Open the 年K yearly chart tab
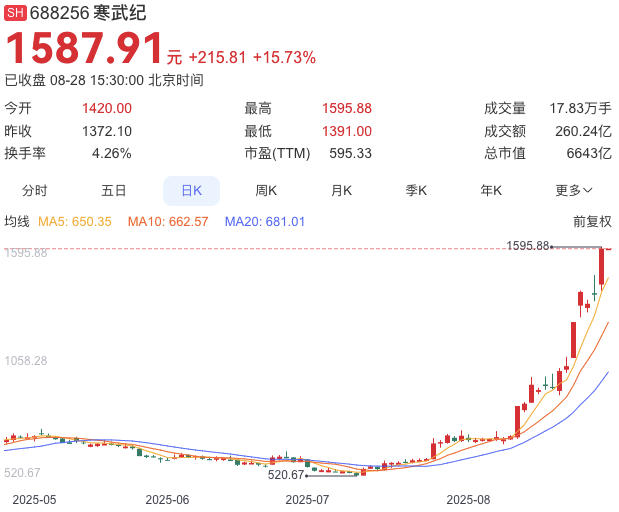Image resolution: width=619 pixels, height=512 pixels. point(491,190)
